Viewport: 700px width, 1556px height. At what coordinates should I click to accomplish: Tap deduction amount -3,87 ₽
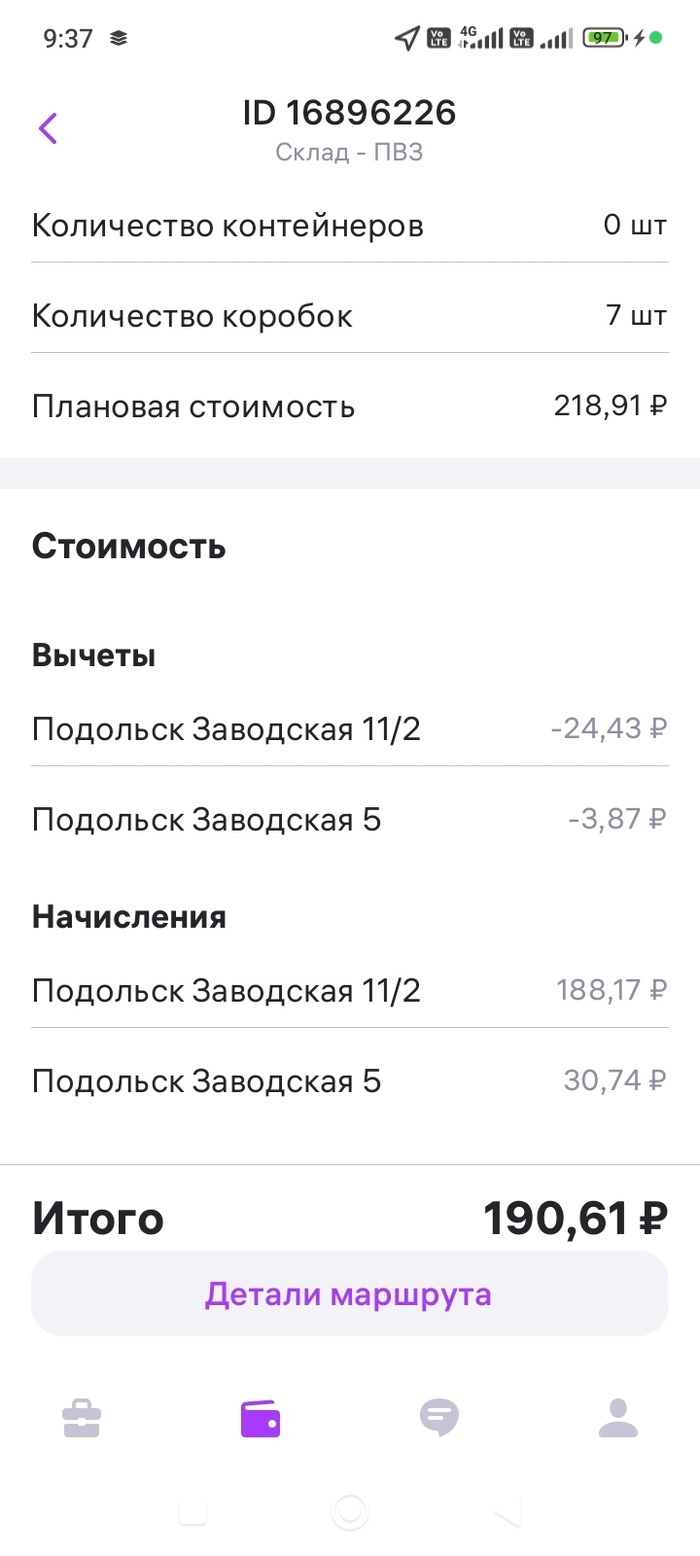(x=616, y=820)
